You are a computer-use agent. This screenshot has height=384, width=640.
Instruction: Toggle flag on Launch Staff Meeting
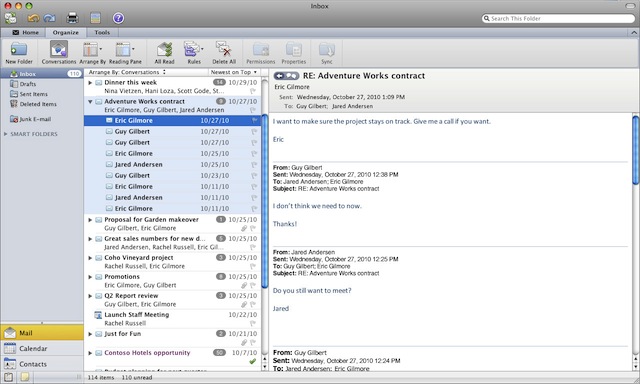[x=253, y=323]
